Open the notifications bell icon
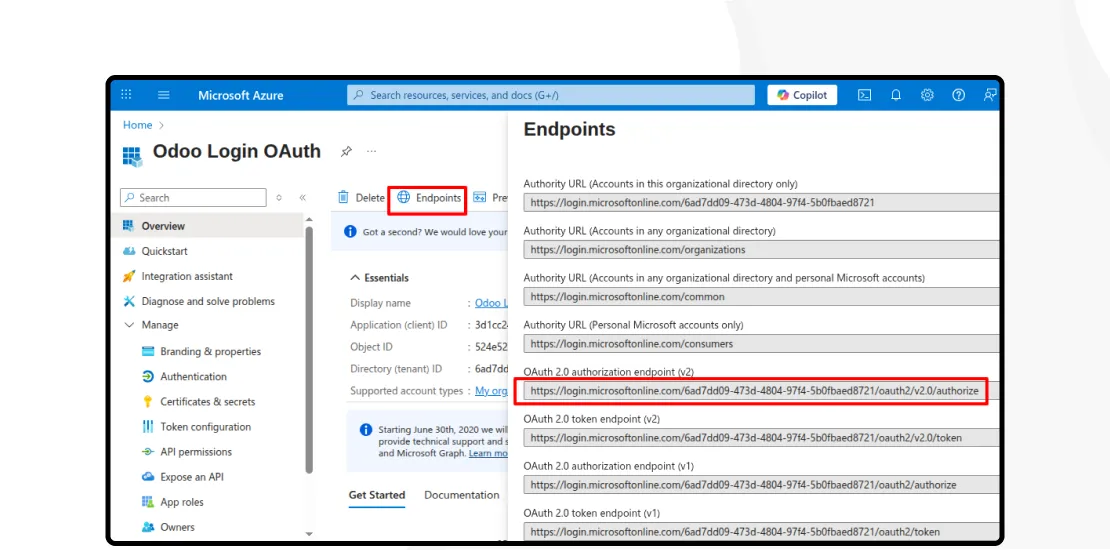1110x550 pixels. coord(896,95)
